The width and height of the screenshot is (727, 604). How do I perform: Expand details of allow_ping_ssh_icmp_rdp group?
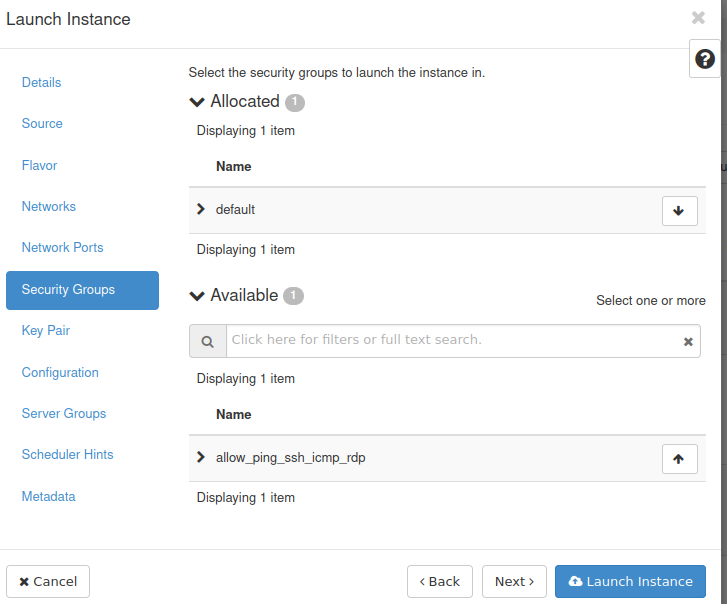(x=201, y=458)
